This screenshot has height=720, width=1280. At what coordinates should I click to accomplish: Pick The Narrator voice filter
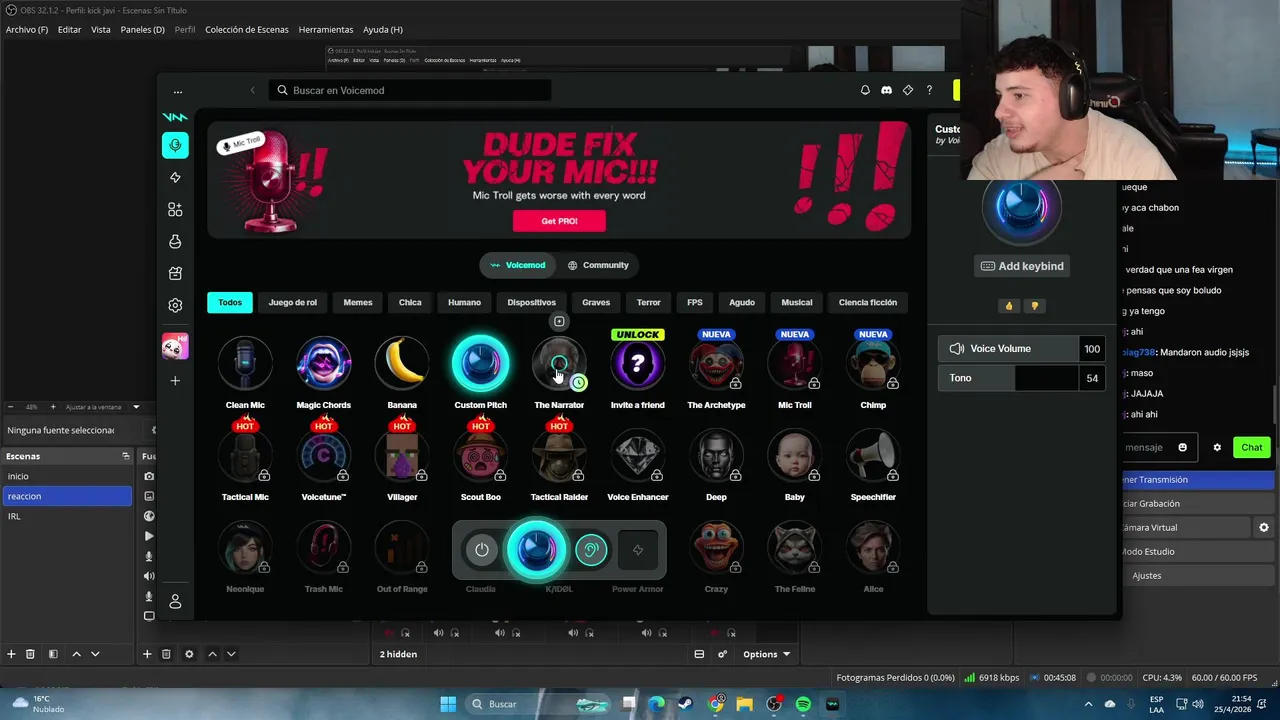559,363
